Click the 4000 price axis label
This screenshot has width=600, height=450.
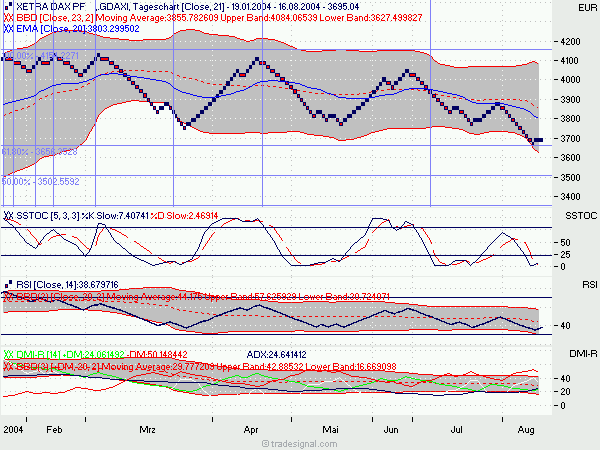coord(570,80)
